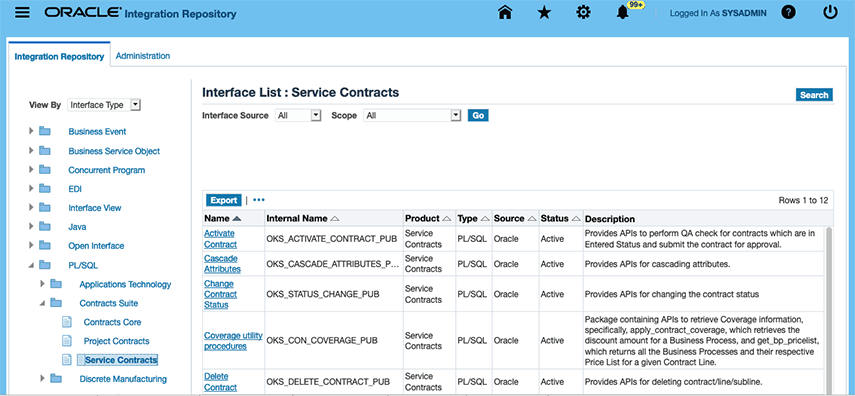This screenshot has width=855, height=396.
Task: Open notifications bell icon
Action: (622, 13)
